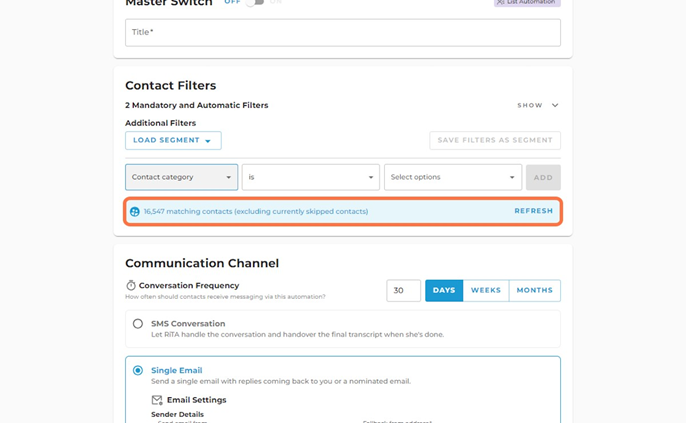The width and height of the screenshot is (686, 423).
Task: Select Weeks as frequency unit
Action: [x=486, y=290]
